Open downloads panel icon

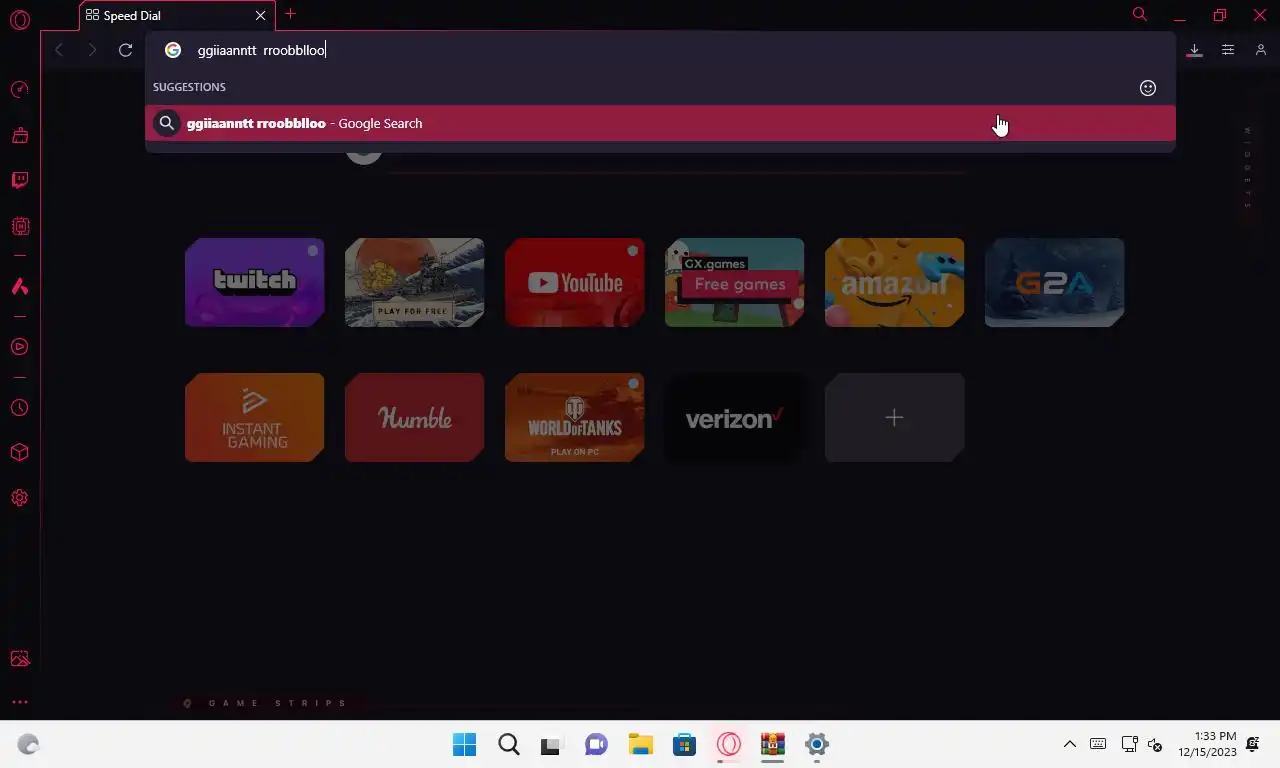click(x=1194, y=50)
